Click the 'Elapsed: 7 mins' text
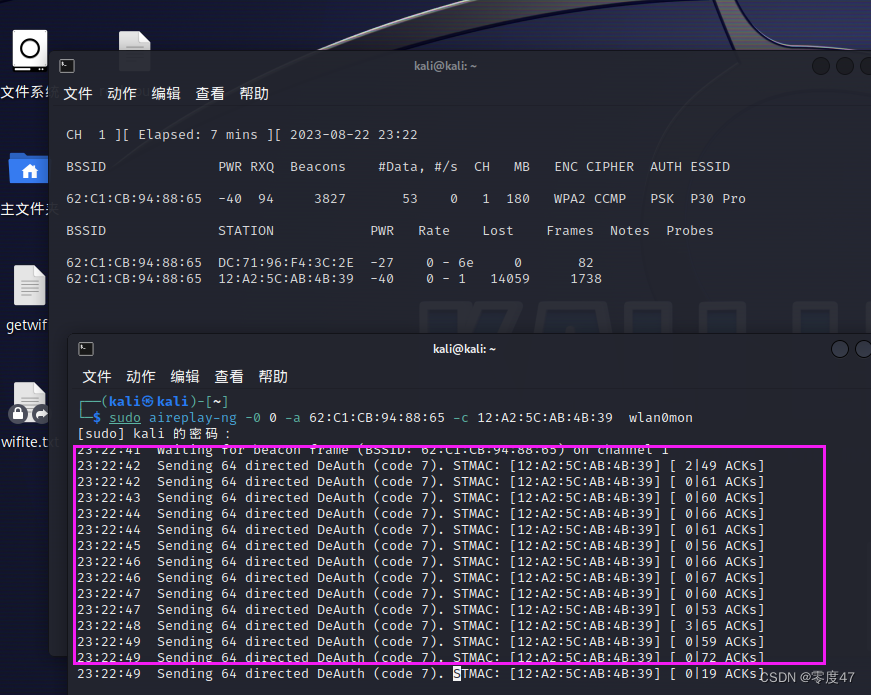 tap(198, 134)
